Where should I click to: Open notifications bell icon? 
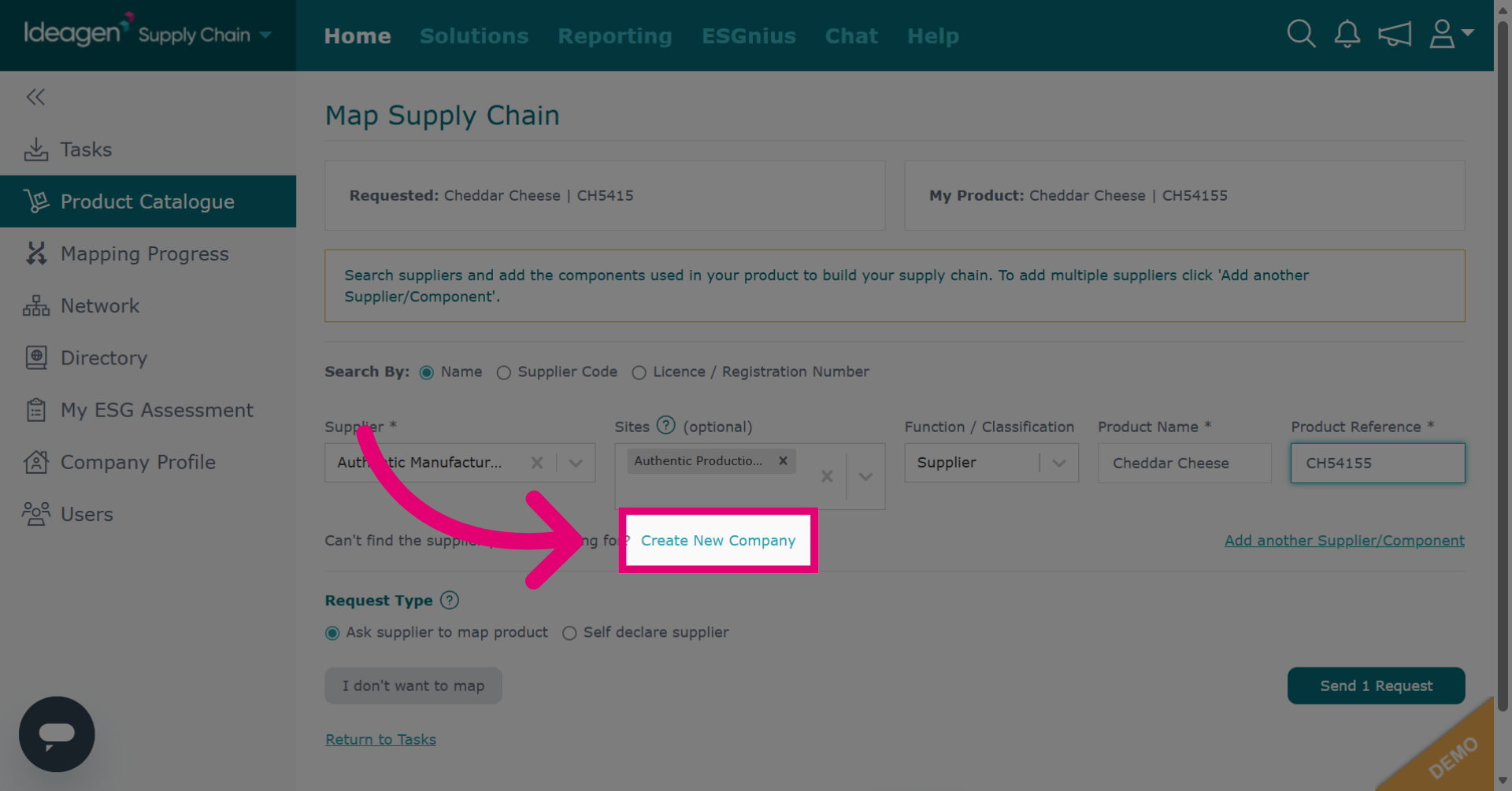(1347, 34)
